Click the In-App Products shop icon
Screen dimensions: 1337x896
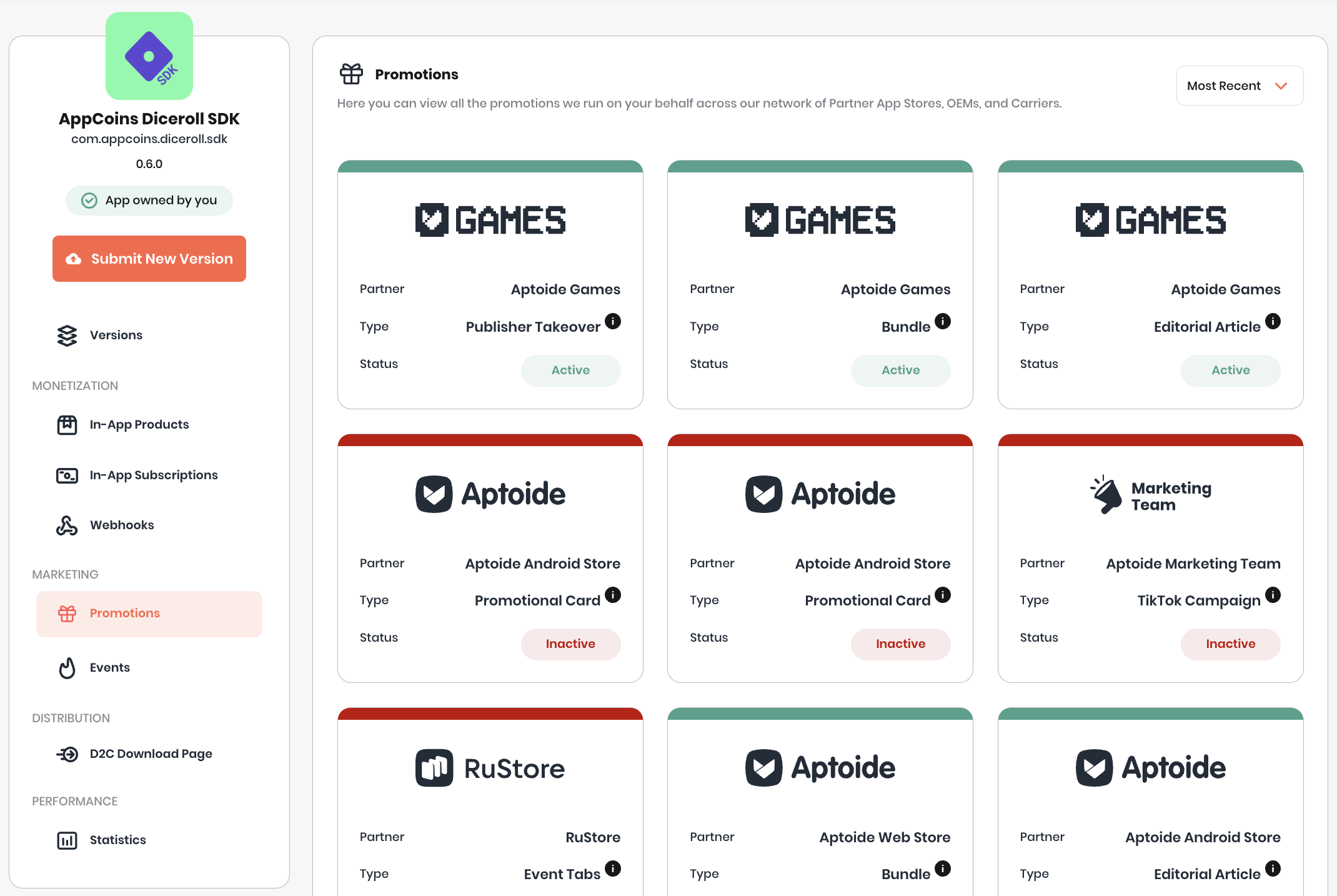click(x=67, y=425)
